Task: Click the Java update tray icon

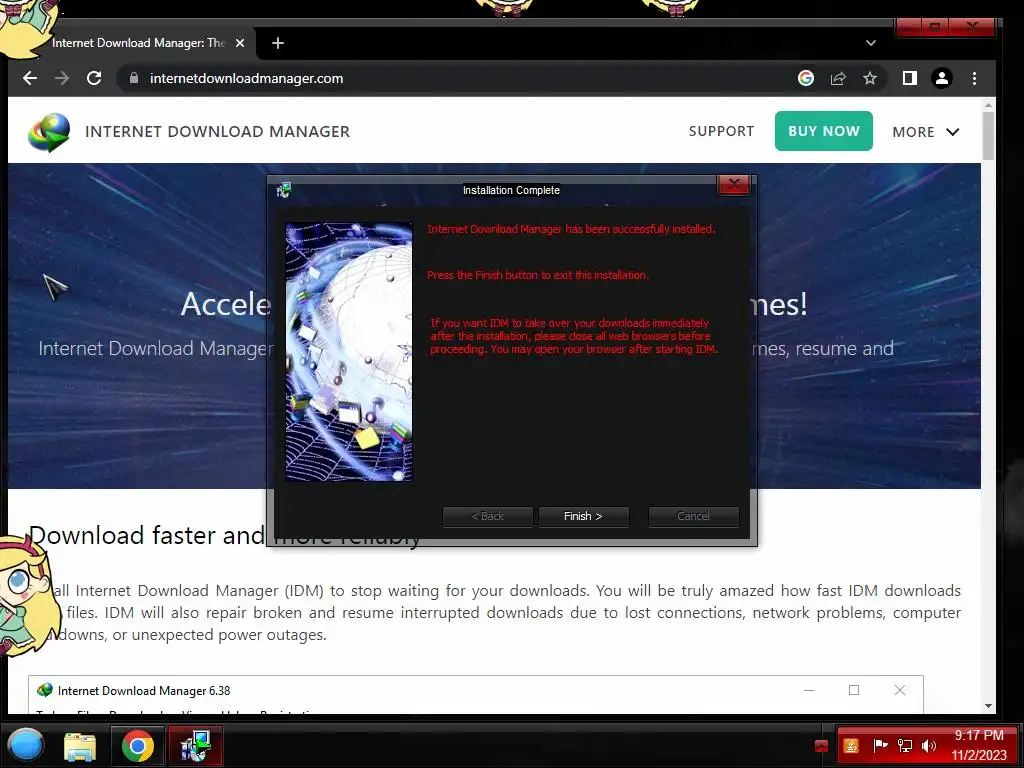Action: (850, 746)
